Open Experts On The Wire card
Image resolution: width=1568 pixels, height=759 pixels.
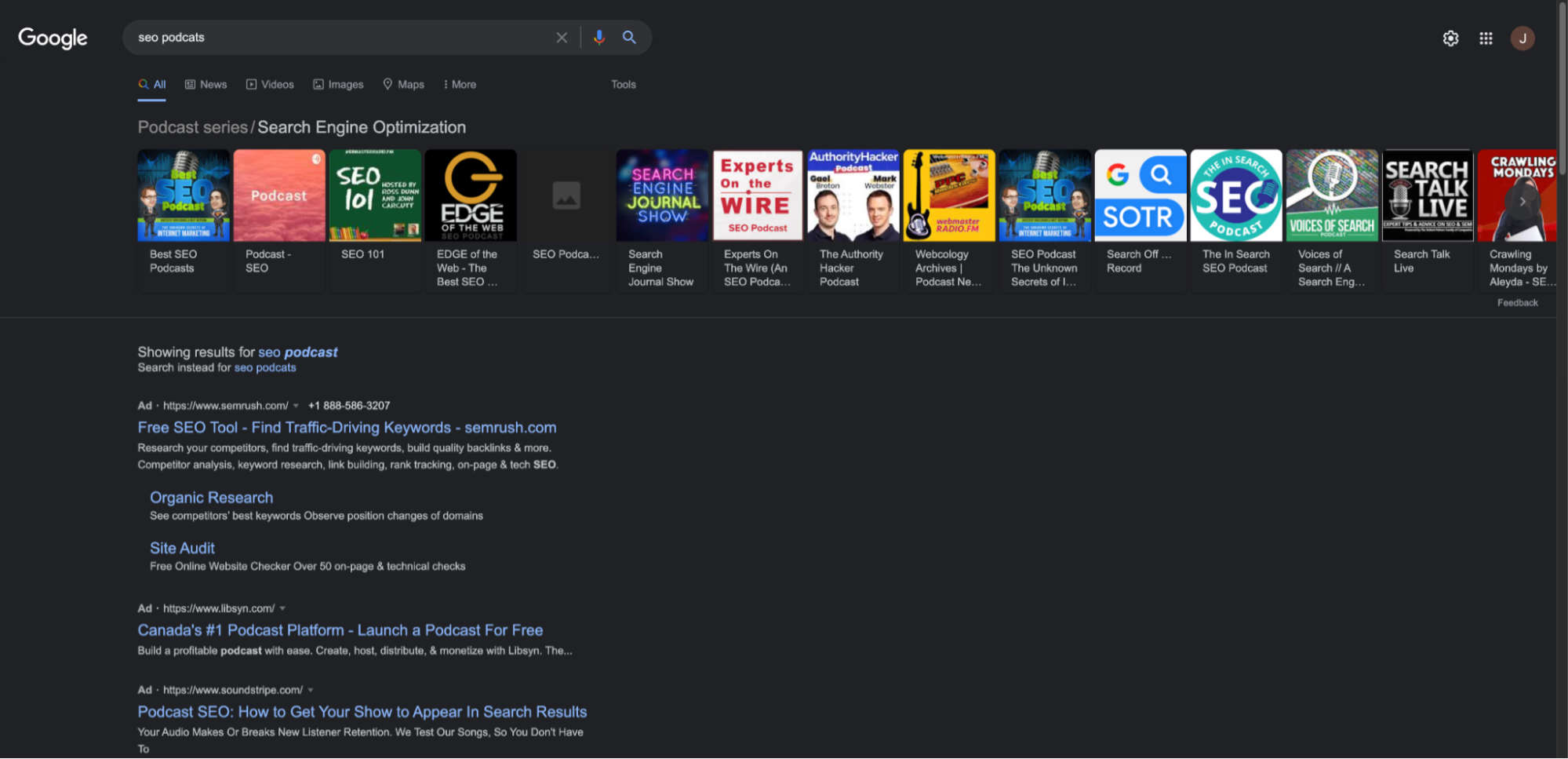[758, 220]
